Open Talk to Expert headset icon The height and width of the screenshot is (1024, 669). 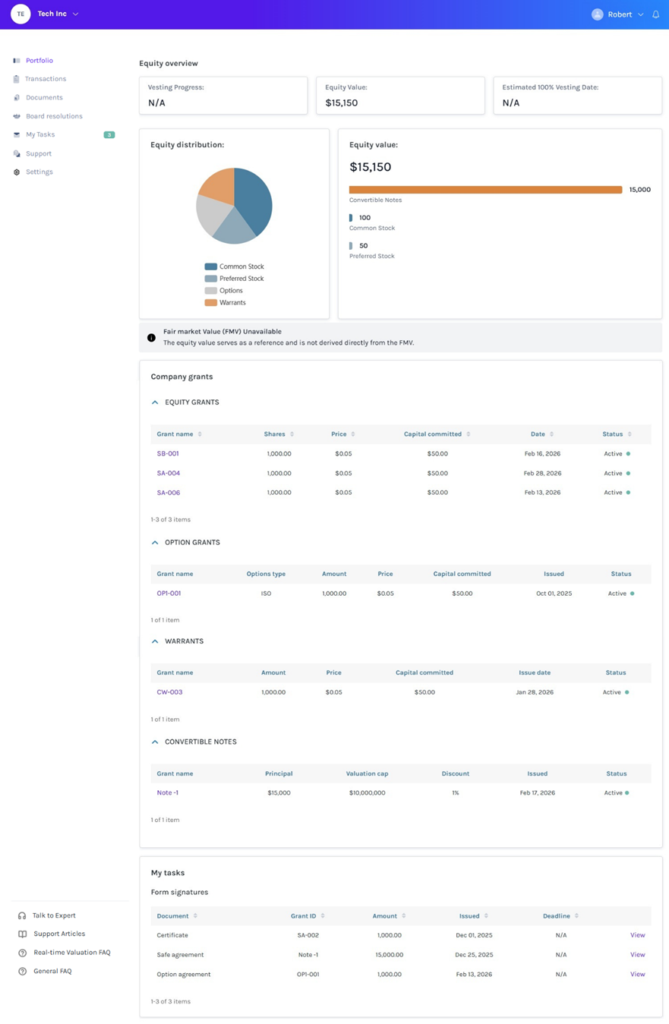[22, 915]
